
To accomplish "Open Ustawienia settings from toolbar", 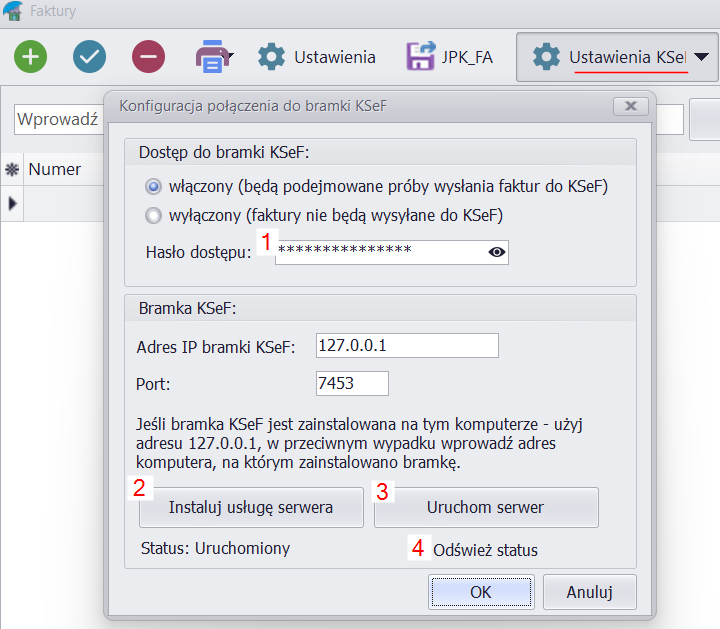I will (x=316, y=57).
